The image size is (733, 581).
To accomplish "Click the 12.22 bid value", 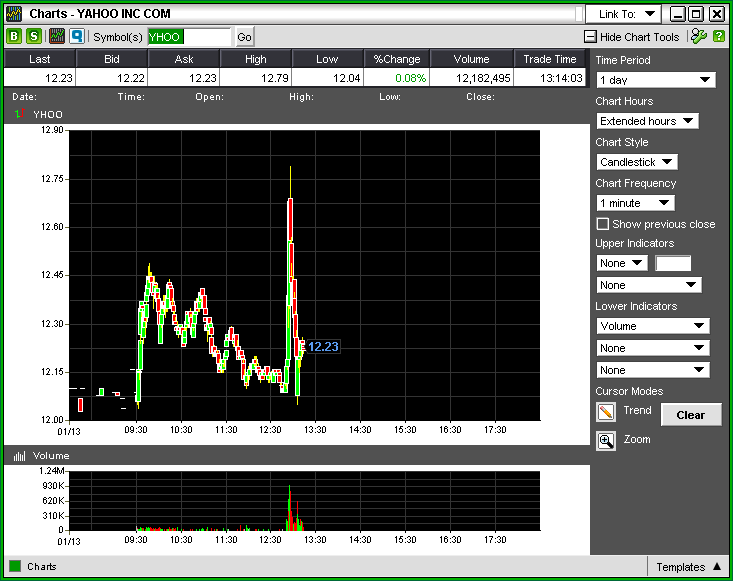I will coord(131,78).
